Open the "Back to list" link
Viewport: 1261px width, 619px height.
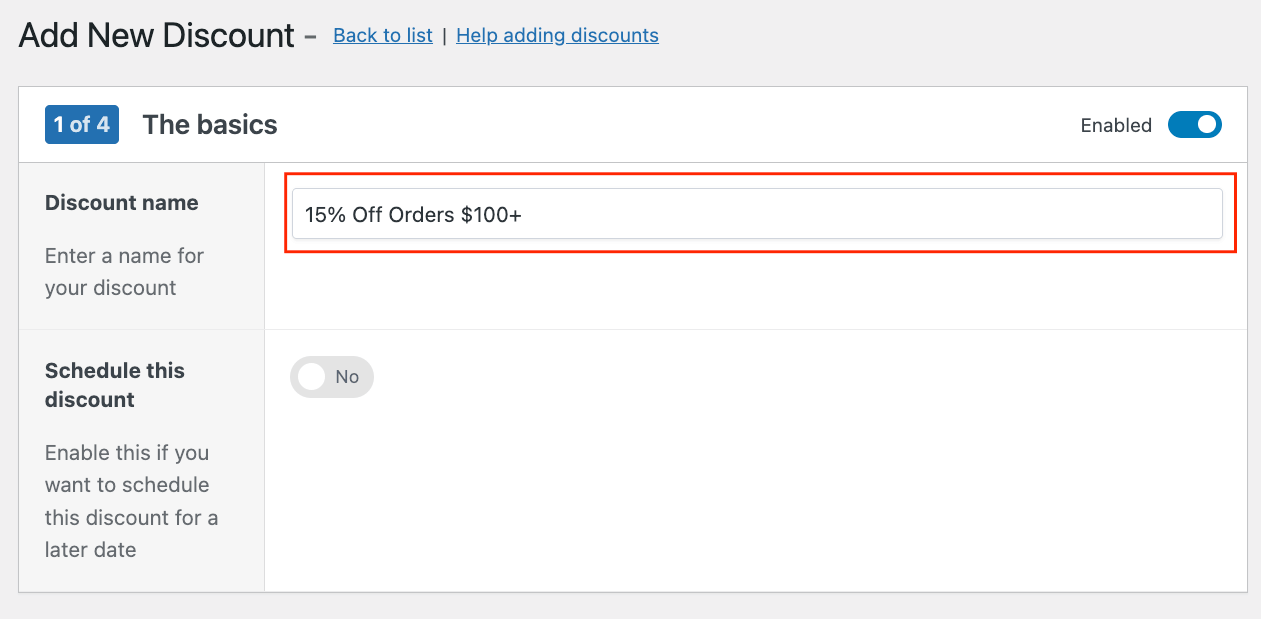pos(382,35)
